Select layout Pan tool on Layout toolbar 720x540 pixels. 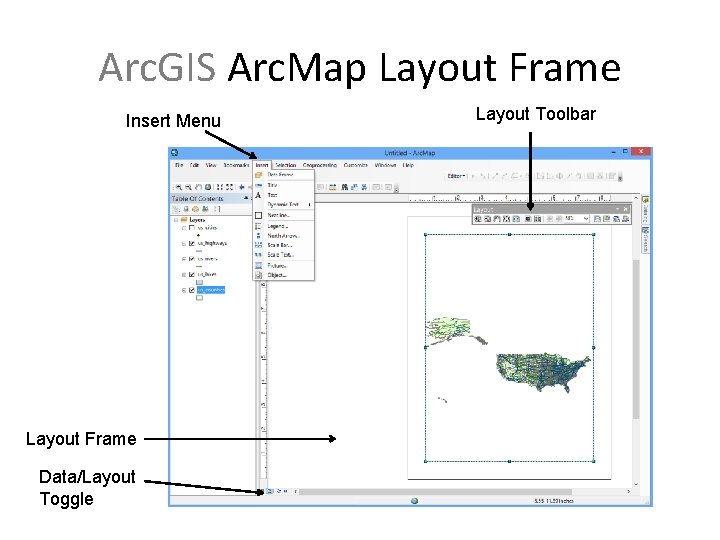[x=497, y=219]
